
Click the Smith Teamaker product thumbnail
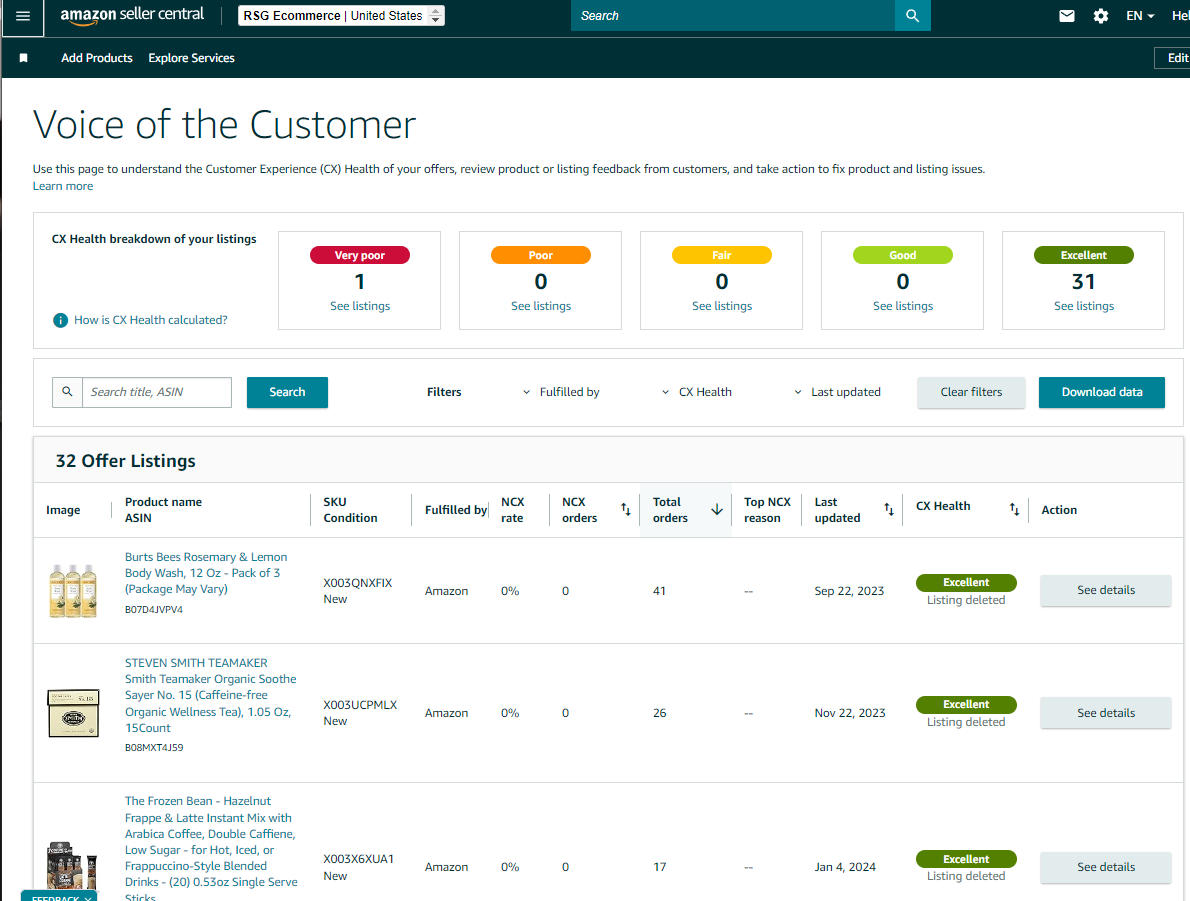(73, 714)
